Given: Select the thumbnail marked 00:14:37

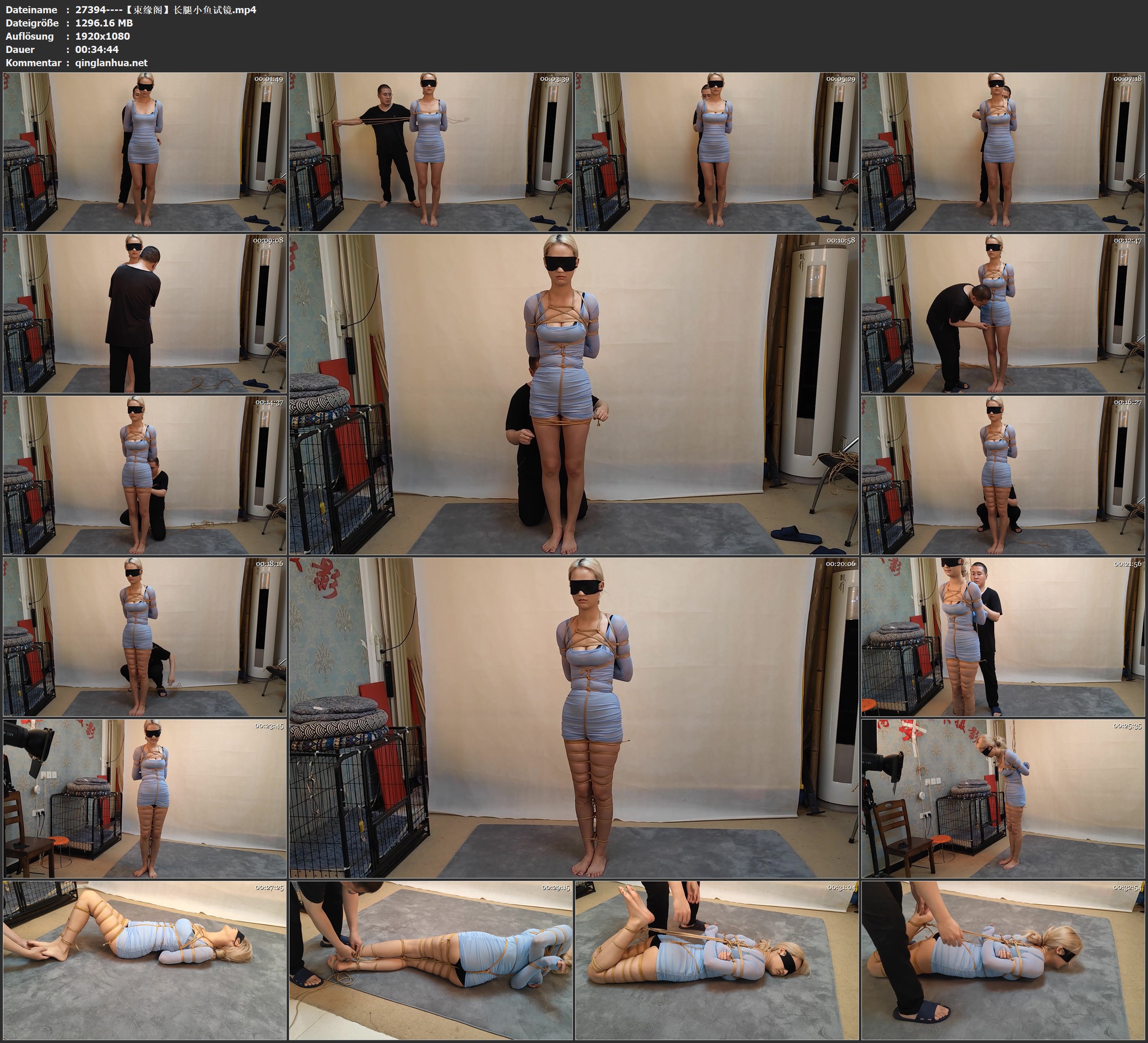Looking at the screenshot, I should [145, 475].
